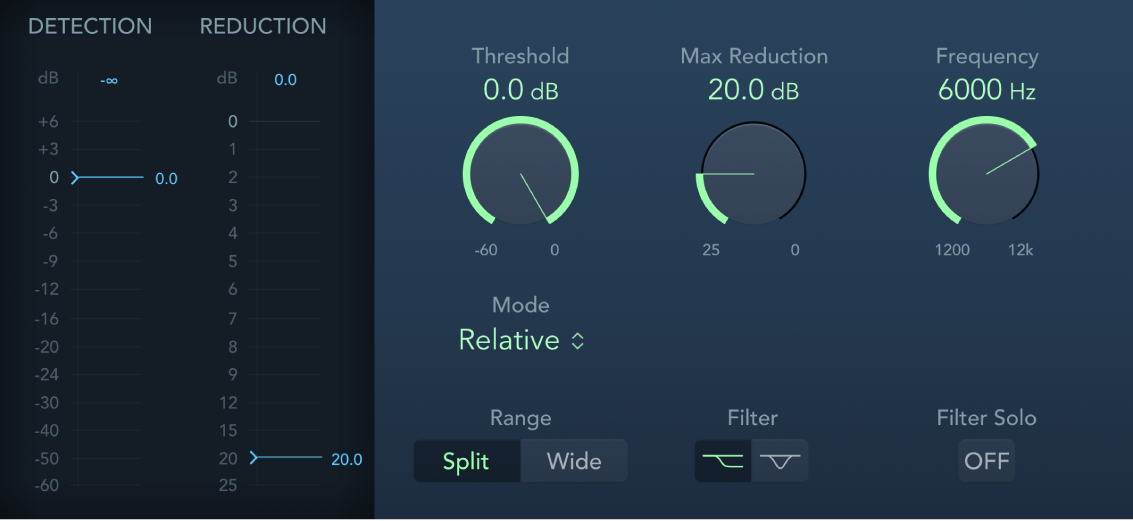Click the Max Reduction knob

753,174
